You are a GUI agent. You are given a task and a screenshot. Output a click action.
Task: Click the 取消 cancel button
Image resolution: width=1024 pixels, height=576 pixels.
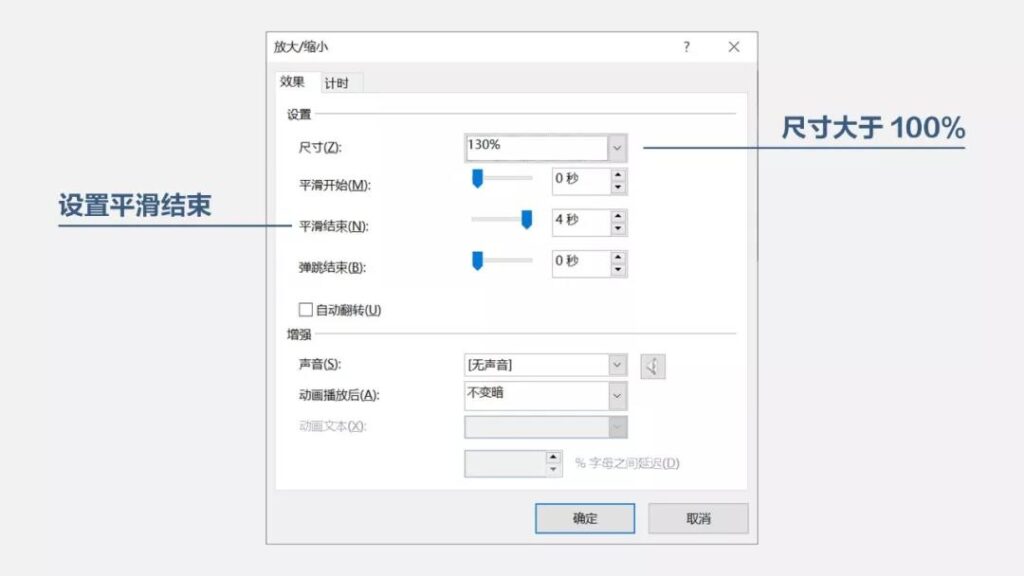698,519
